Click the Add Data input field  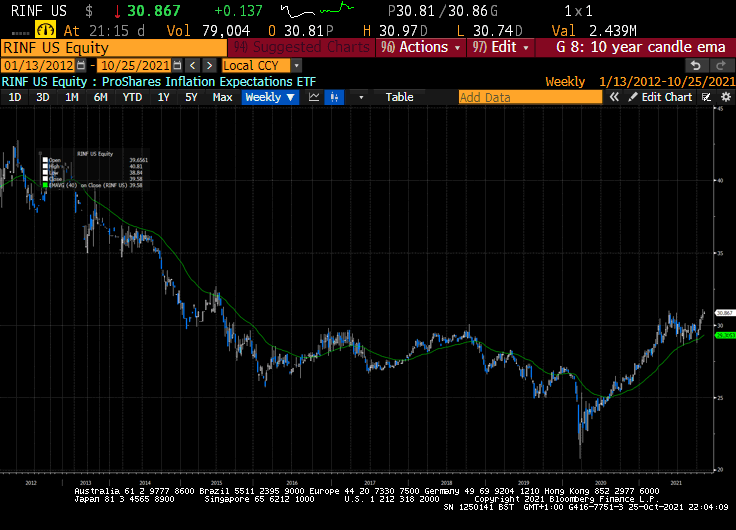tap(530, 97)
